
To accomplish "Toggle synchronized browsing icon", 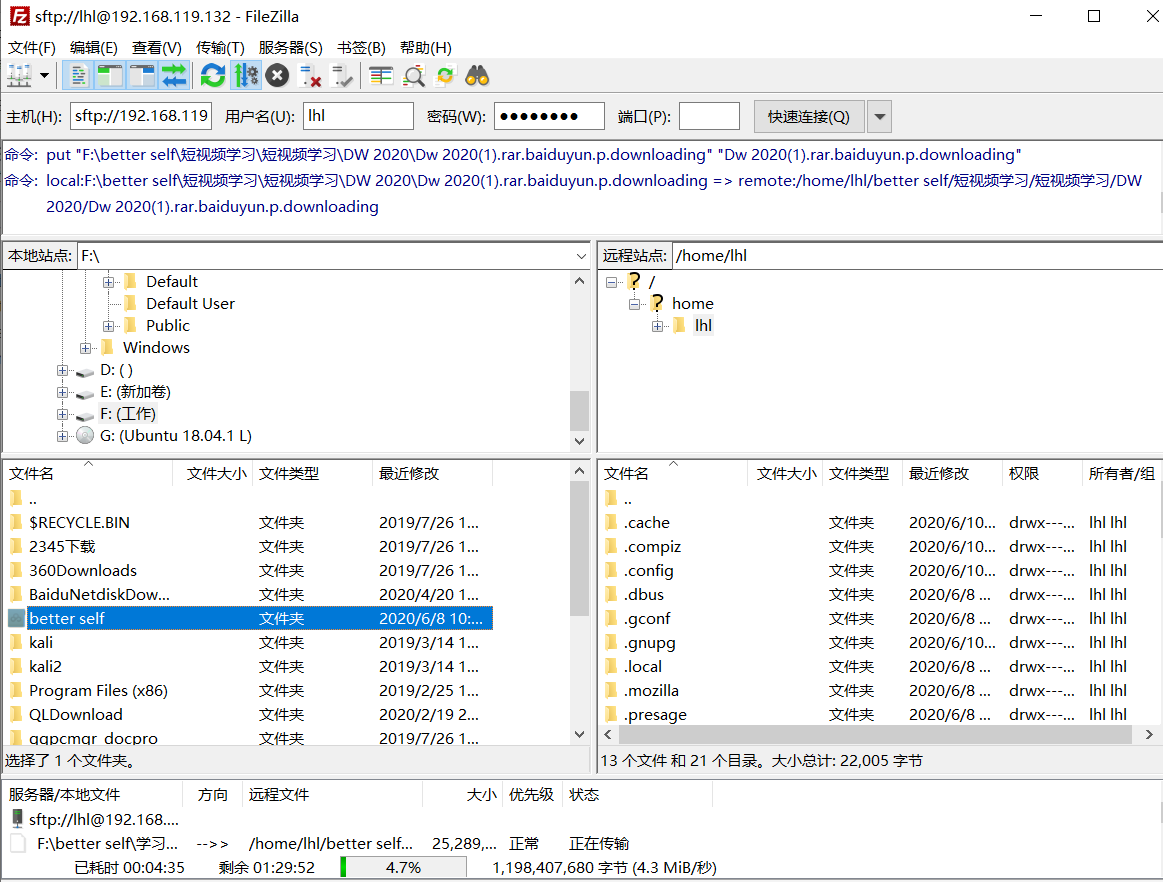I will coord(445,76).
